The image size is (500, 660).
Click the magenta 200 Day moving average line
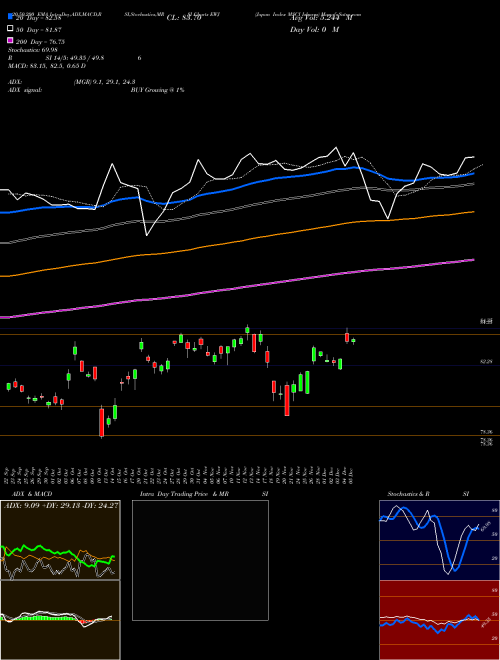click(x=237, y=289)
